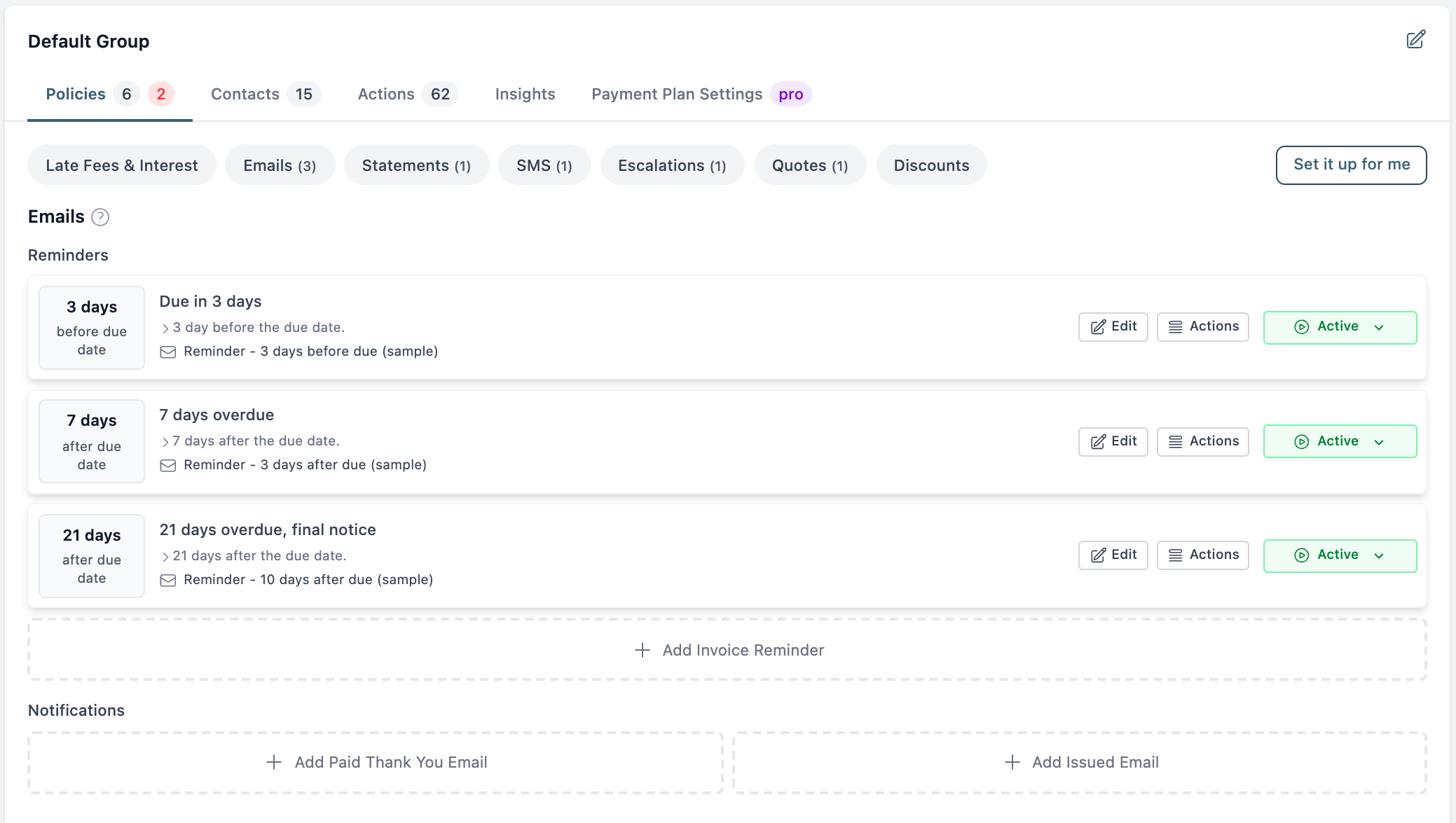1456x823 pixels.
Task: Select the SMS (1) filter pill
Action: coord(544,165)
